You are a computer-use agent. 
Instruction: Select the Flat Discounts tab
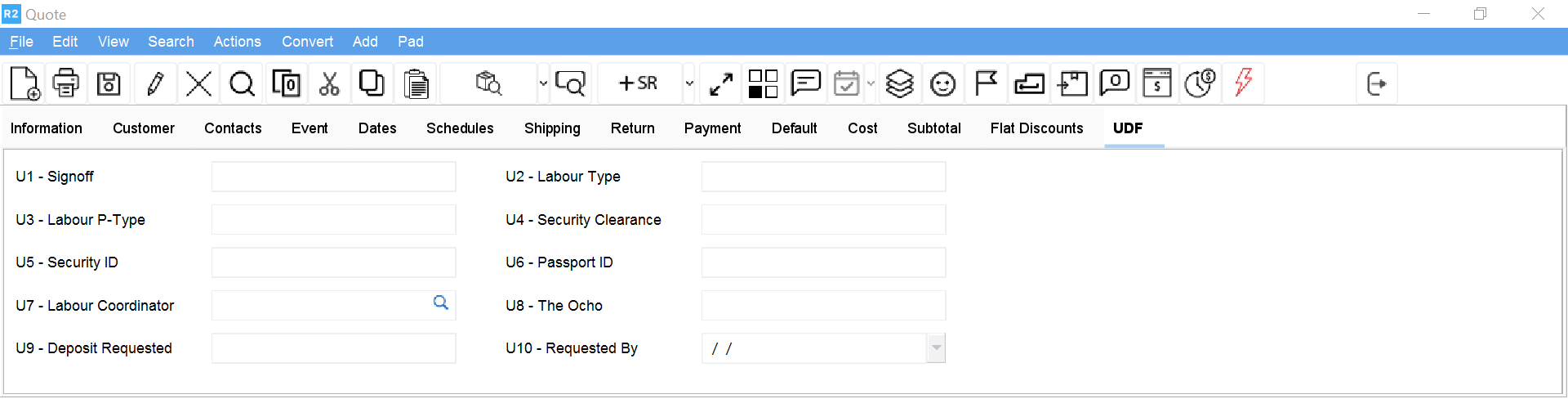tap(1036, 128)
